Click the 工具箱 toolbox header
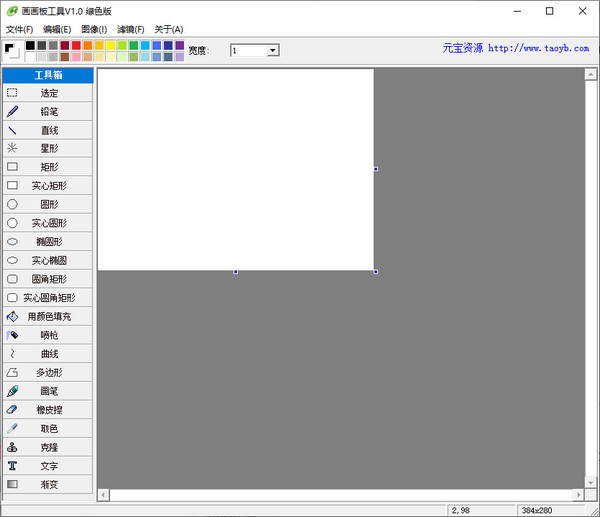 tap(48, 75)
